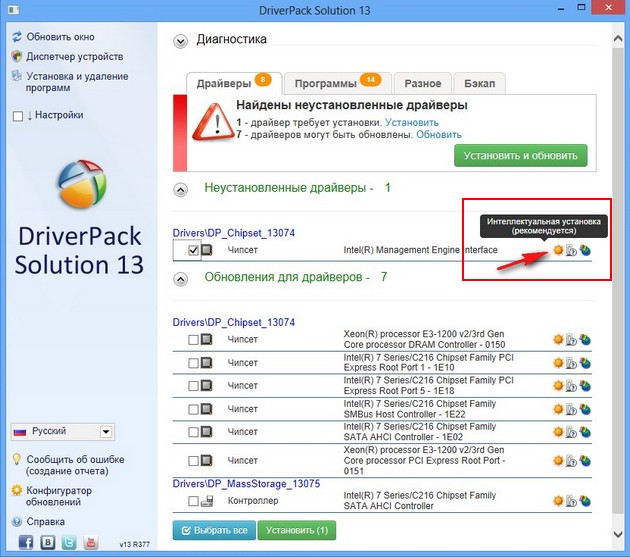
Task: Check the Контроллер SATA AHCI driver checkbox
Action: click(193, 501)
